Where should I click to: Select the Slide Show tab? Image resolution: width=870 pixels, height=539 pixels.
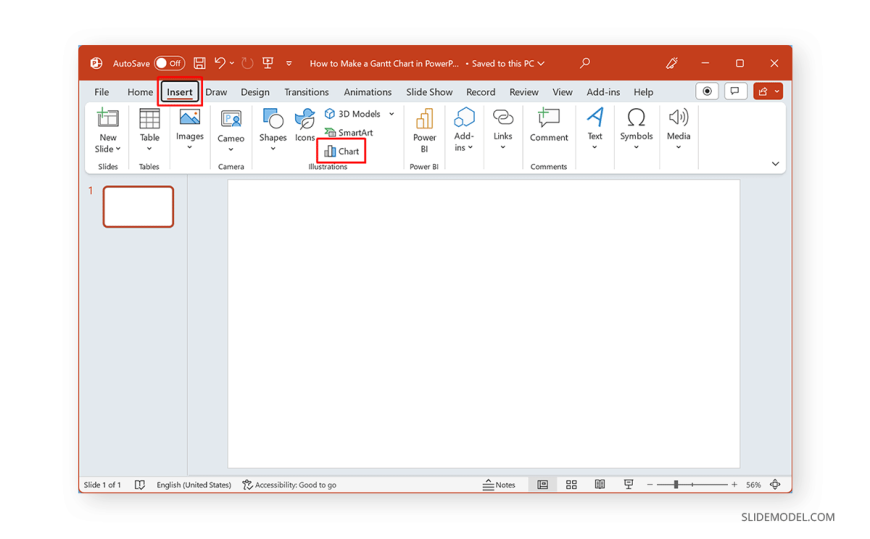point(429,92)
